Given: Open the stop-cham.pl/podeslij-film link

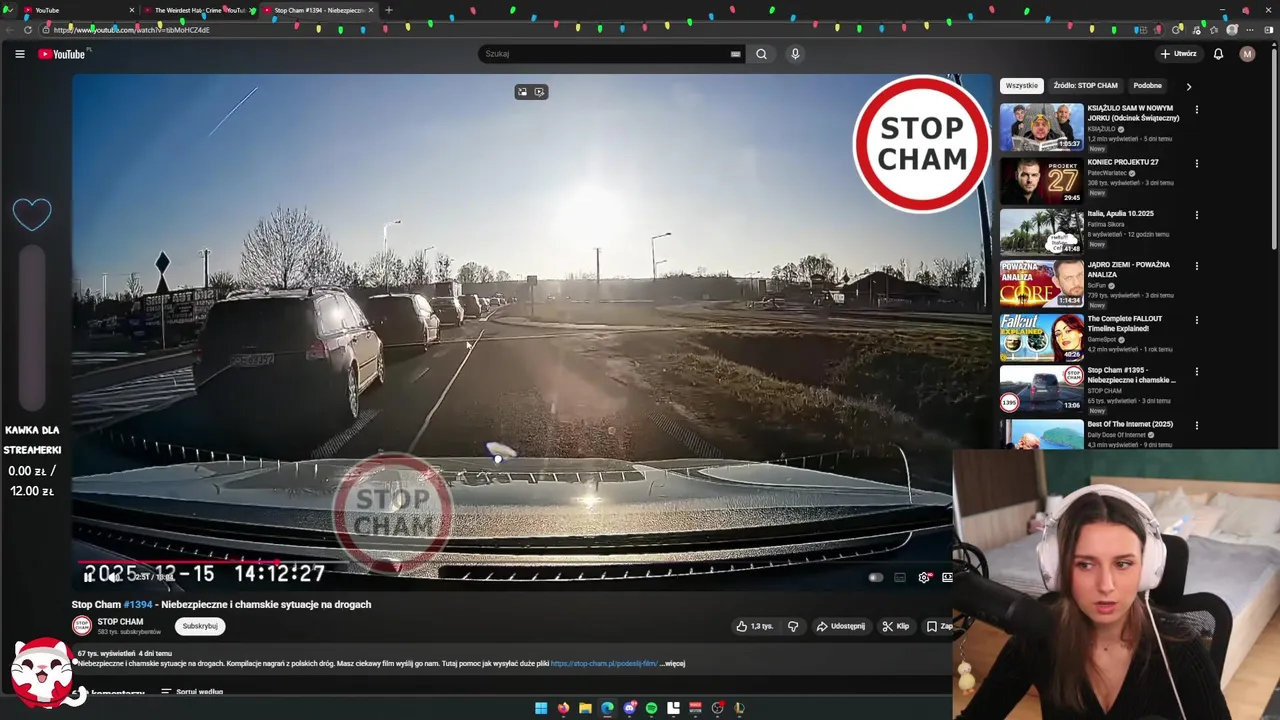Looking at the screenshot, I should tap(604, 663).
